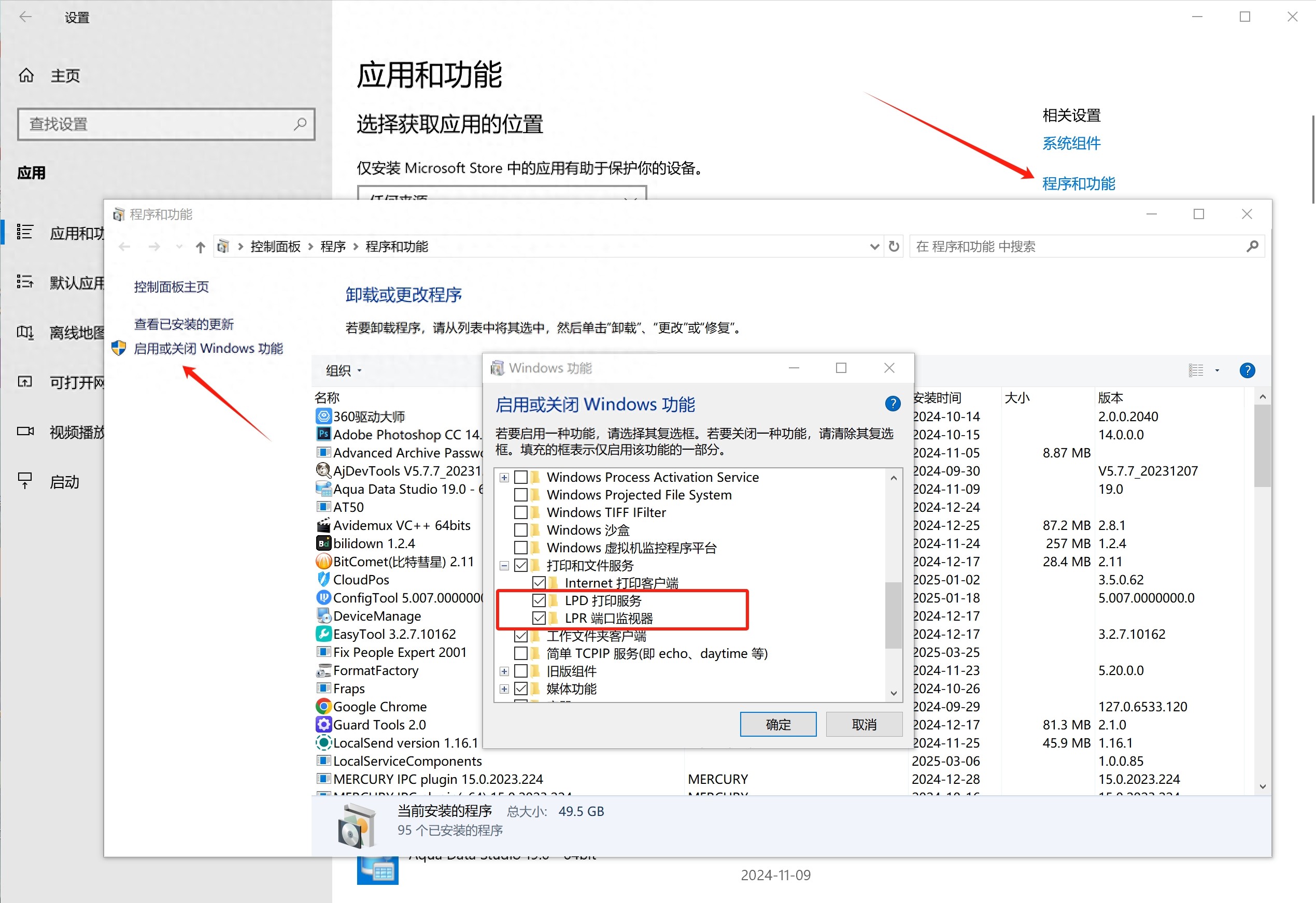Enable Windows TIFF IFilter checkbox

520,512
